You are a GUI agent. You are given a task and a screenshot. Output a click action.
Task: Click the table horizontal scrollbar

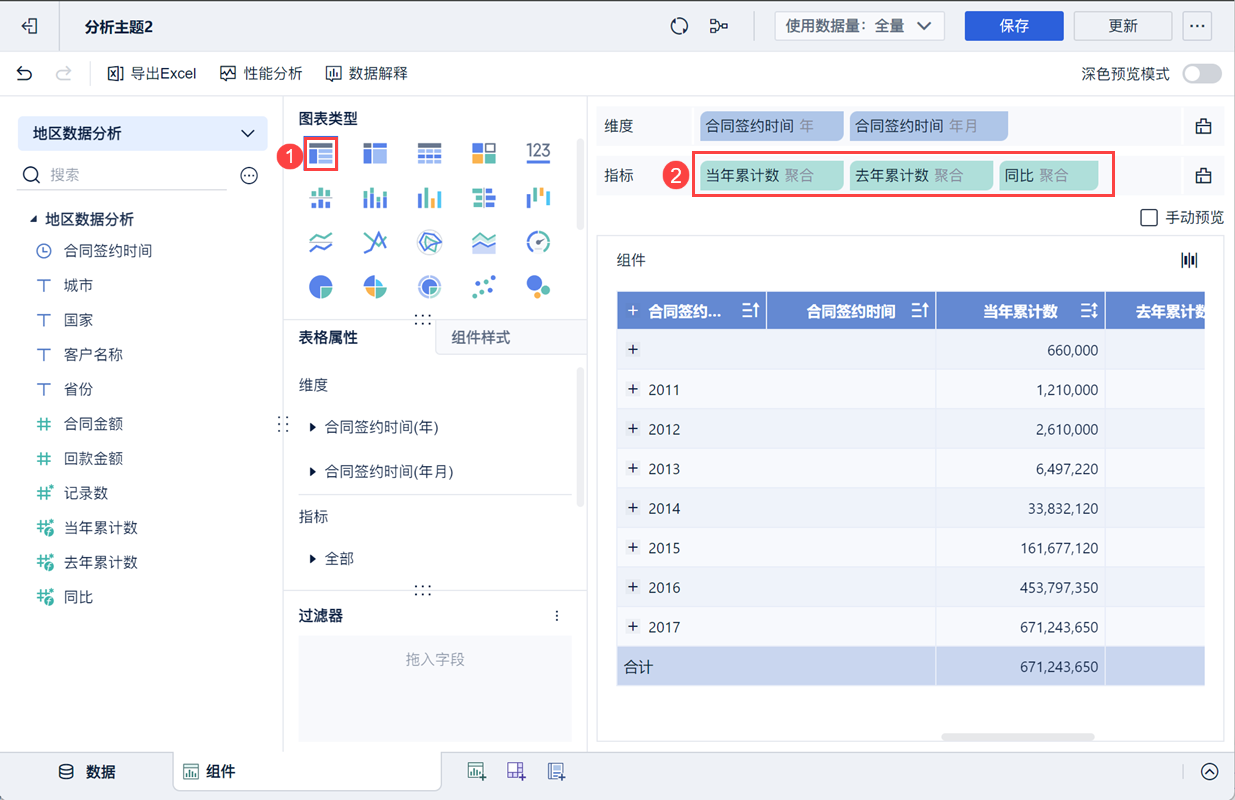click(x=1017, y=738)
